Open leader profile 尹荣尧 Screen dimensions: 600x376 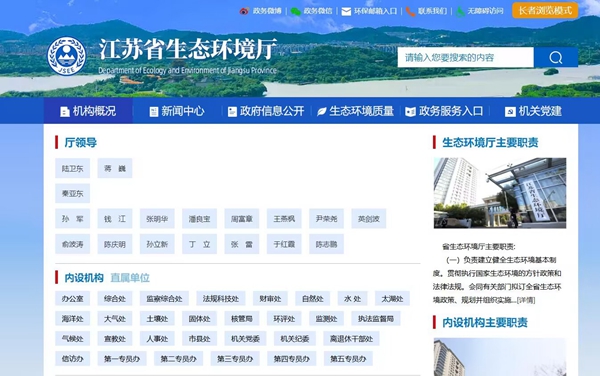pyautogui.click(x=326, y=219)
